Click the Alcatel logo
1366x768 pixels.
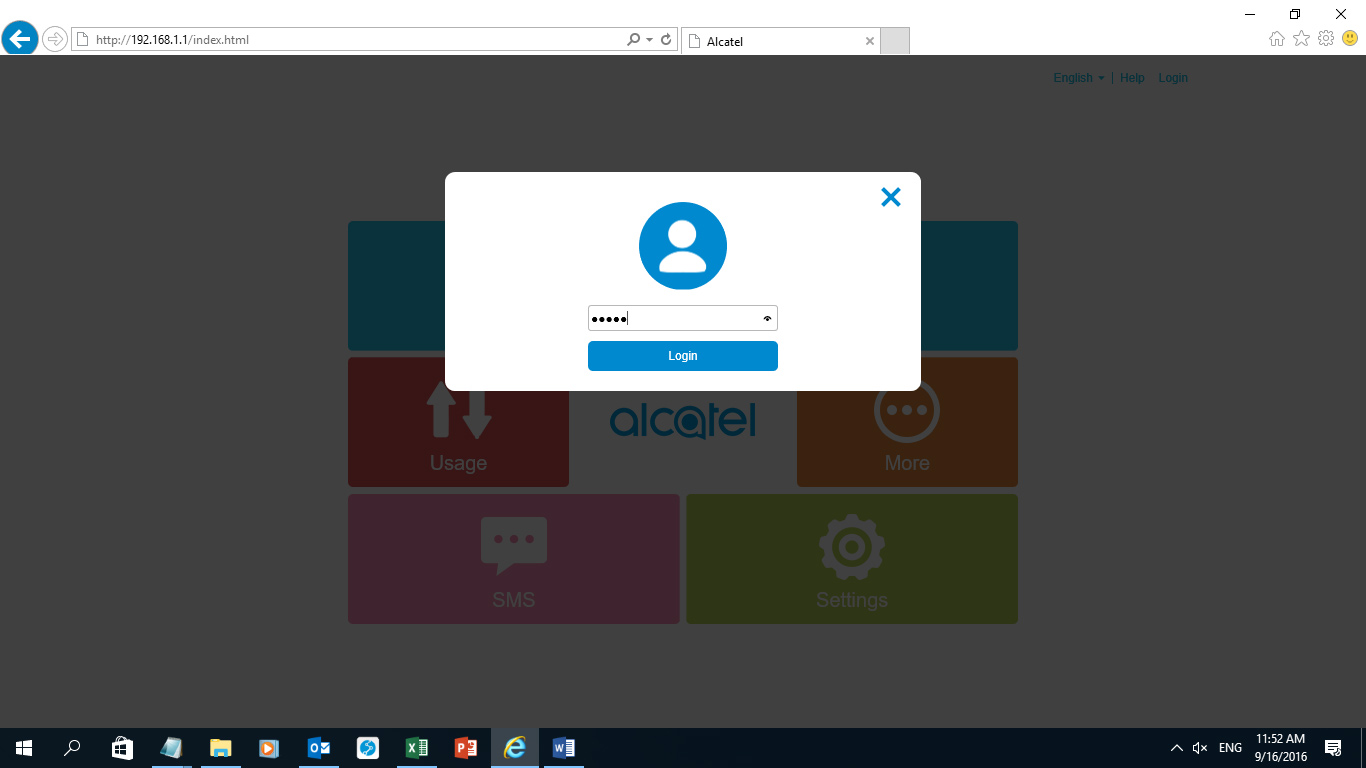(x=683, y=422)
